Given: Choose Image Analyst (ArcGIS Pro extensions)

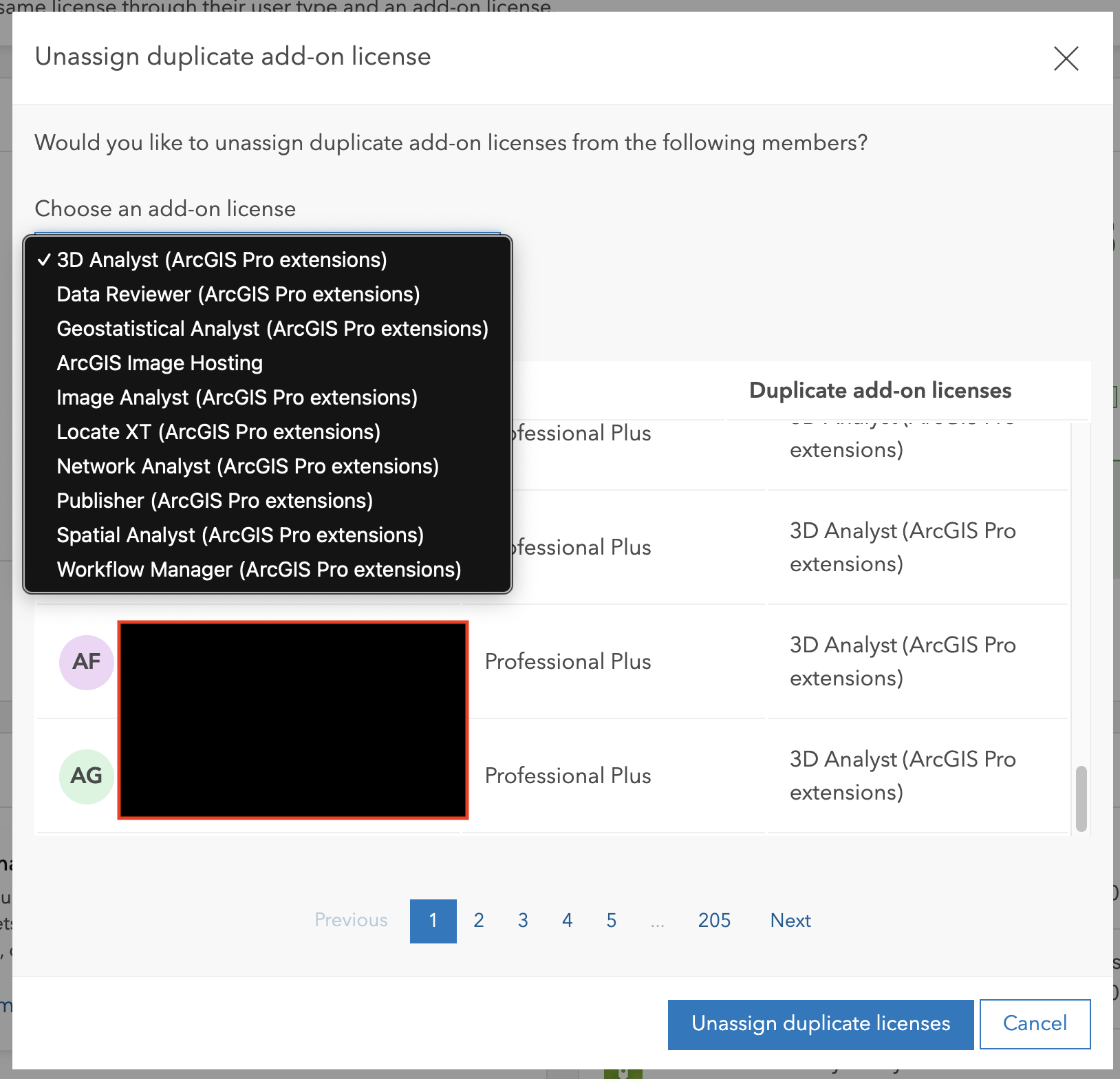Looking at the screenshot, I should pyautogui.click(x=268, y=398).
